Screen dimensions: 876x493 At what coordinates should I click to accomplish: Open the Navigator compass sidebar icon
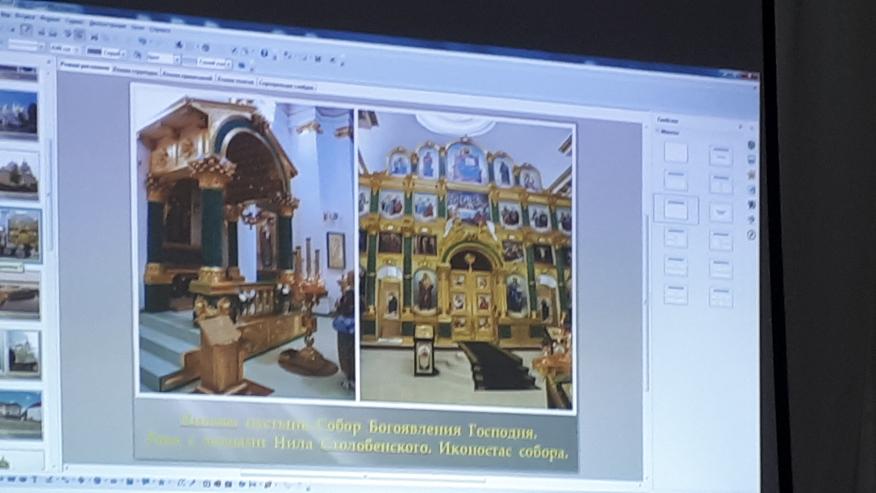pyautogui.click(x=751, y=235)
